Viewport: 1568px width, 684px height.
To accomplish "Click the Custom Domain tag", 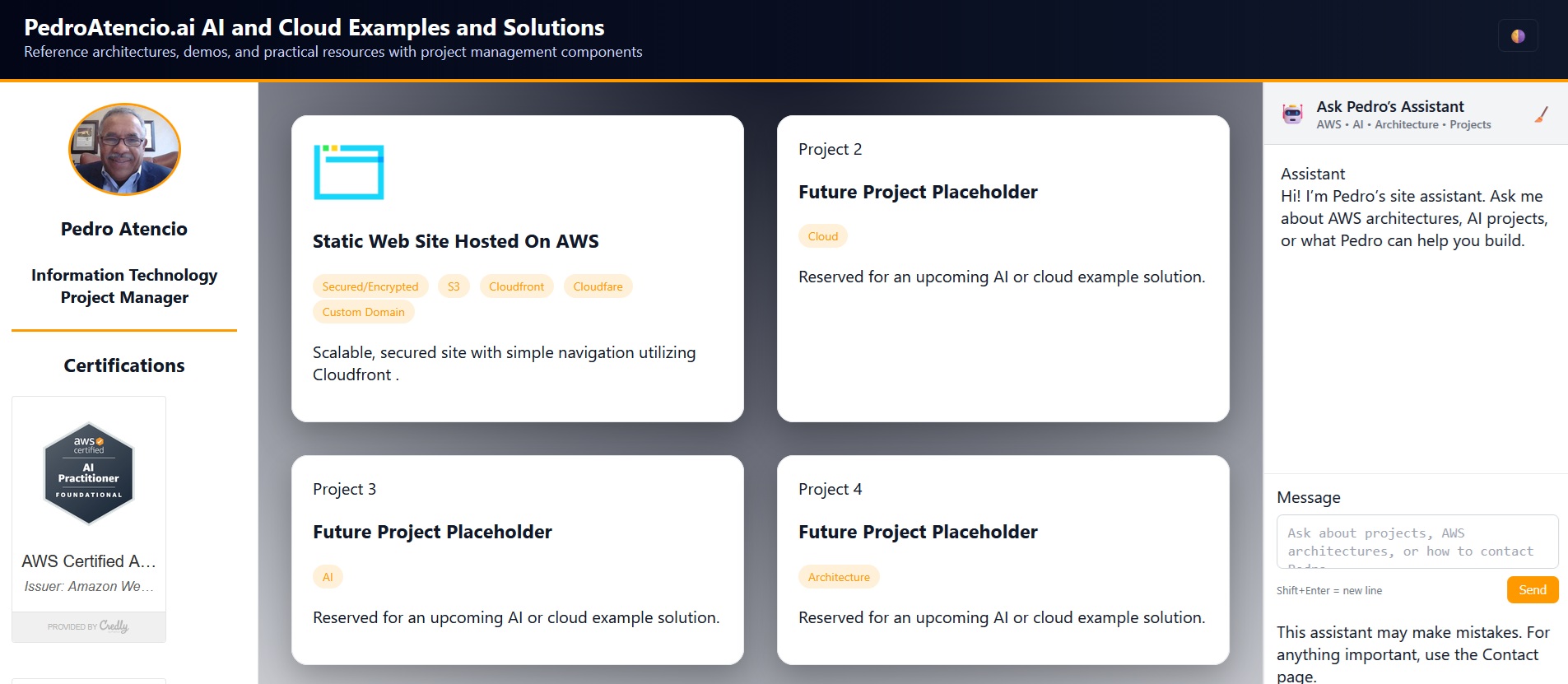I will pyautogui.click(x=363, y=312).
